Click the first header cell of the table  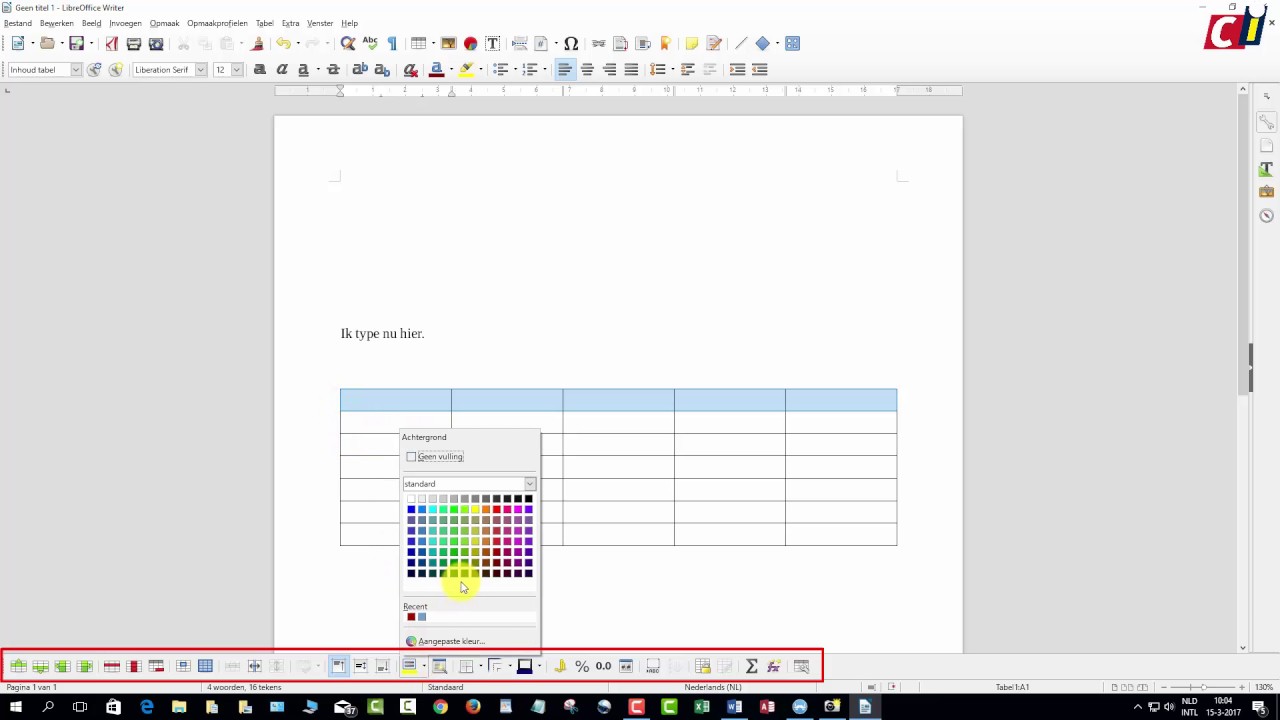click(396, 400)
